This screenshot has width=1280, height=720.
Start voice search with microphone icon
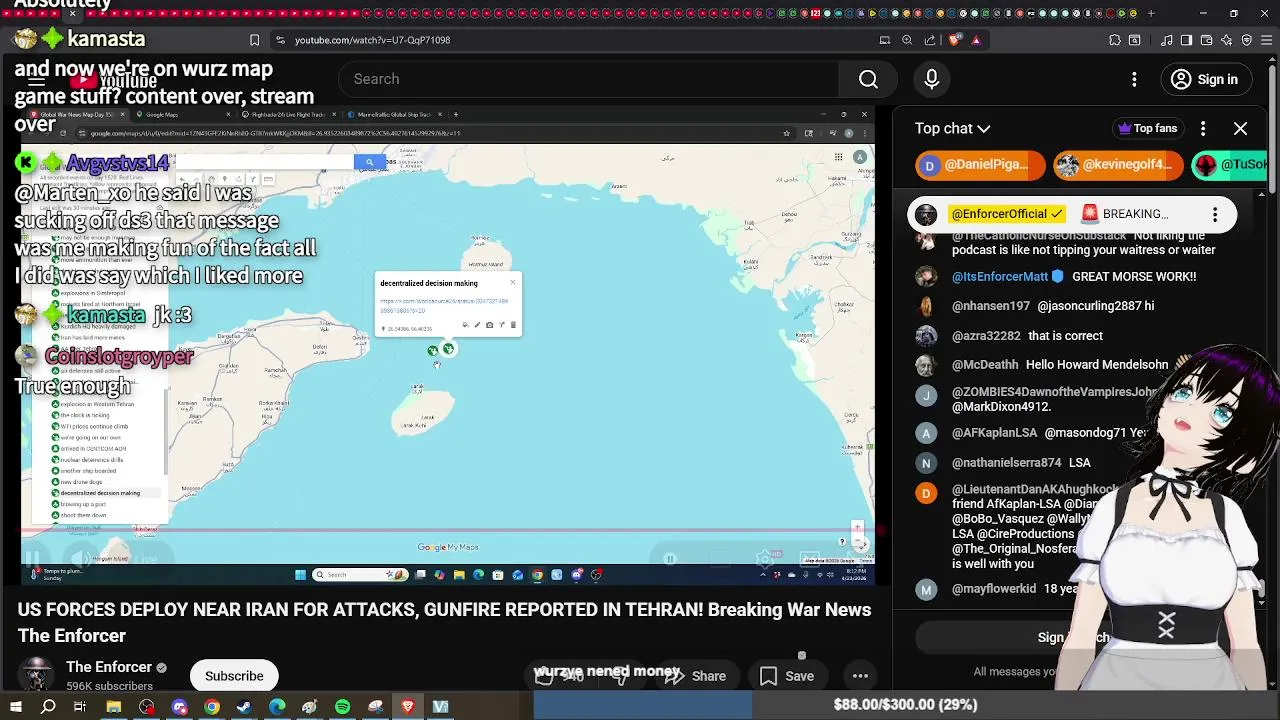[x=932, y=79]
